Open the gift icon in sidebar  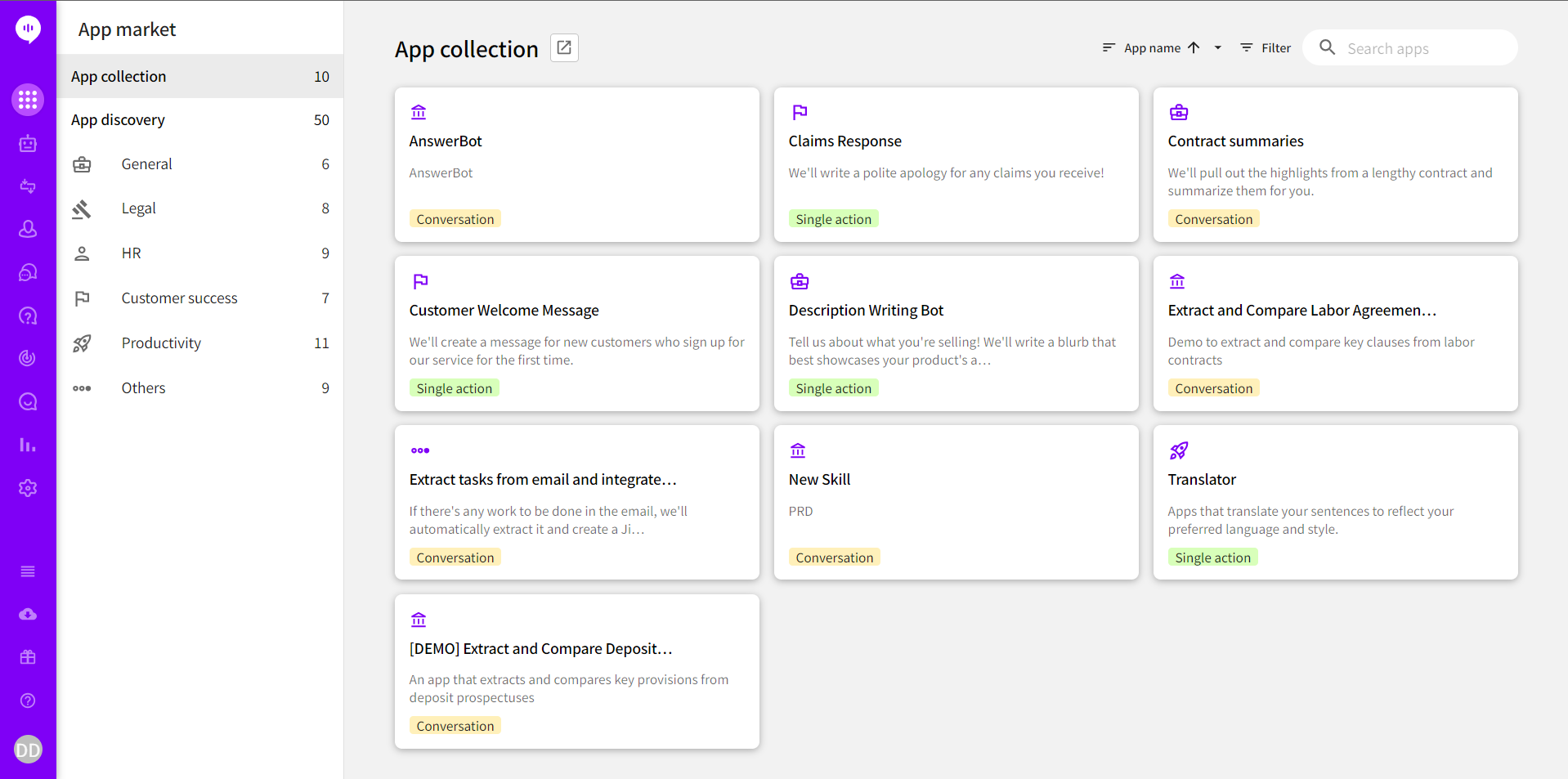28,657
